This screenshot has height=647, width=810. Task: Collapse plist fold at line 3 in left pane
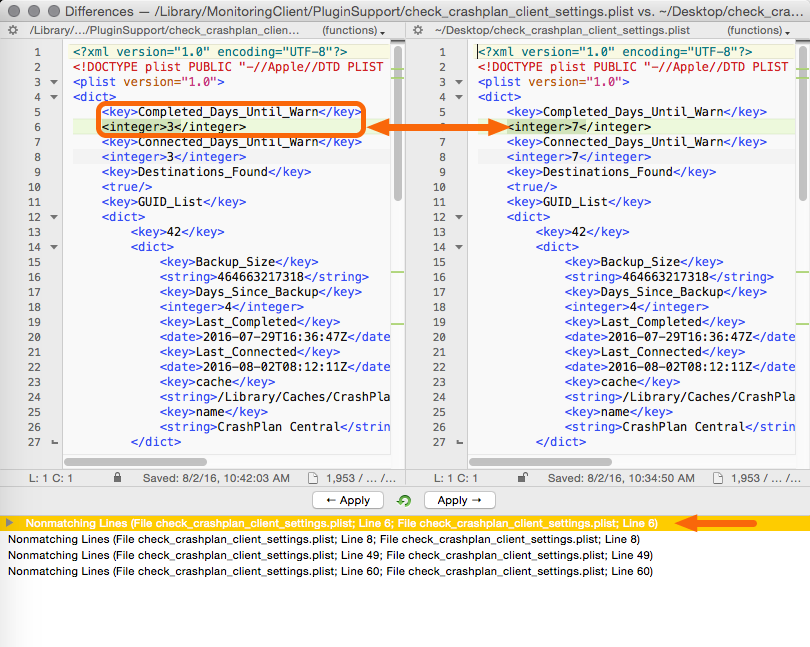click(x=54, y=82)
